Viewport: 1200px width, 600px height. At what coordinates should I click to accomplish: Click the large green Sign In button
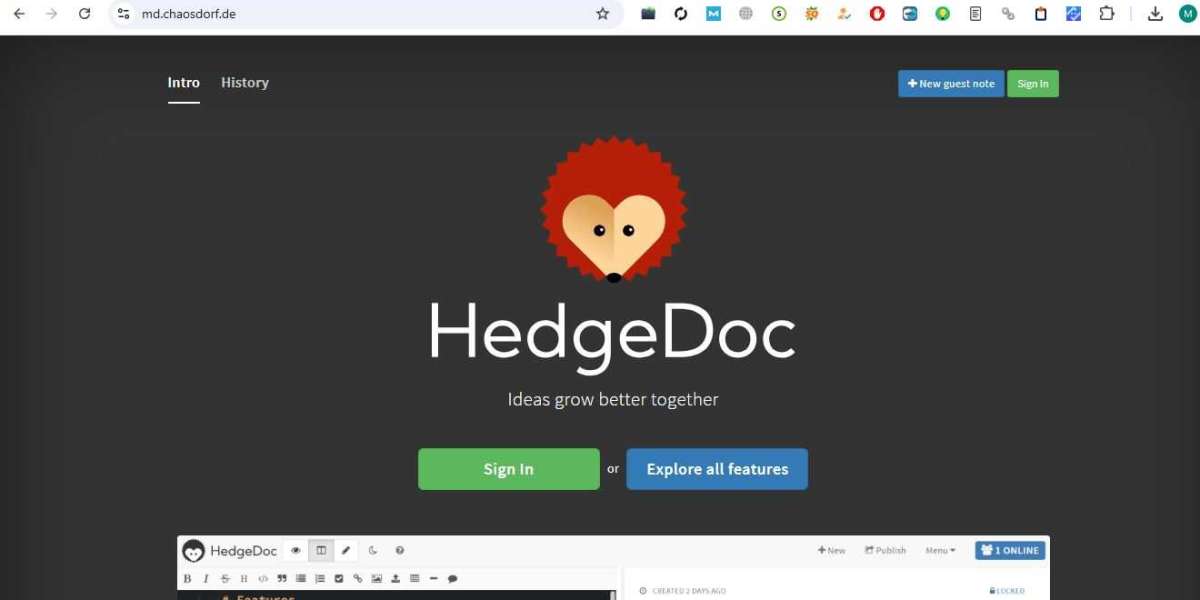(509, 469)
